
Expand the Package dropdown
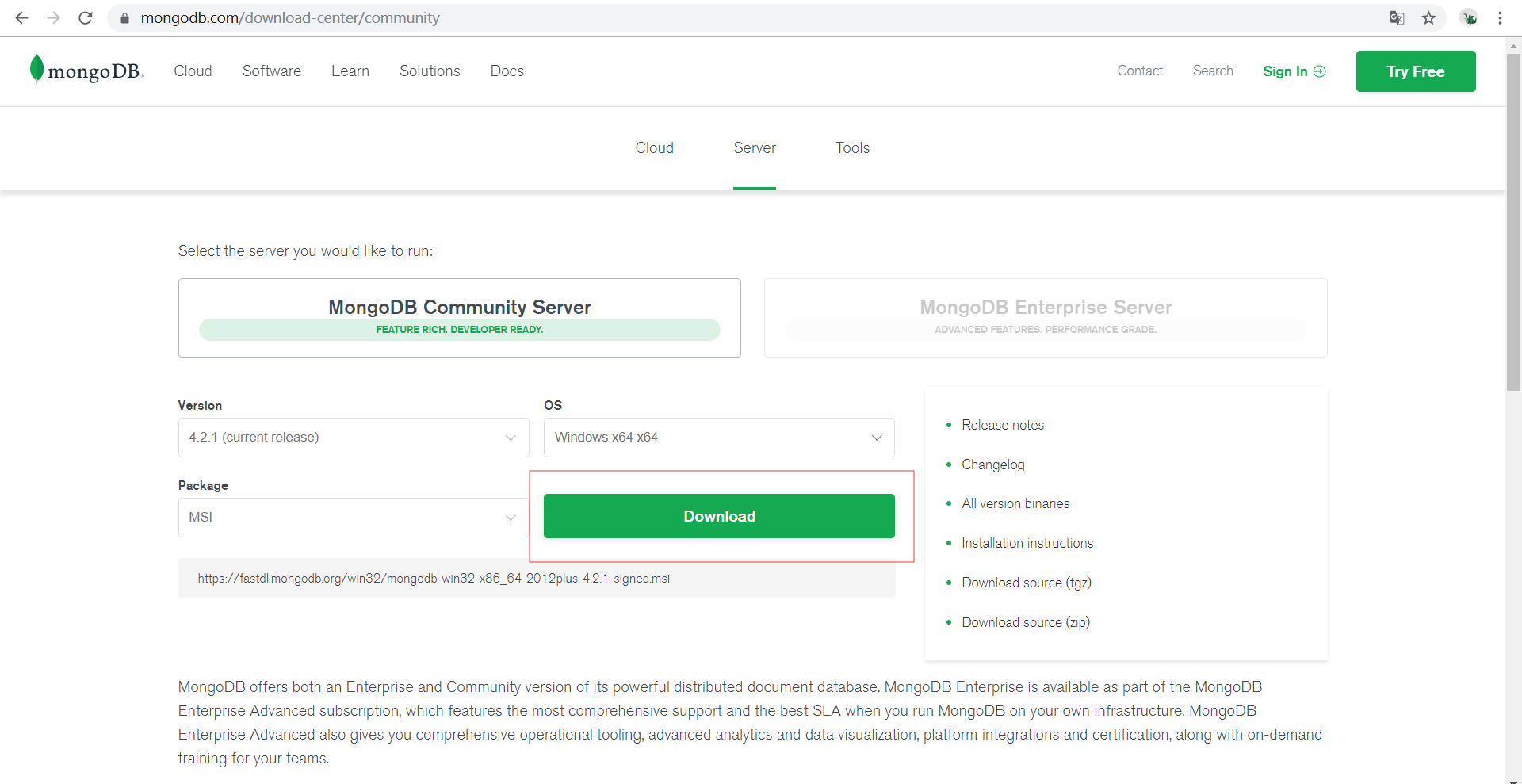click(354, 518)
